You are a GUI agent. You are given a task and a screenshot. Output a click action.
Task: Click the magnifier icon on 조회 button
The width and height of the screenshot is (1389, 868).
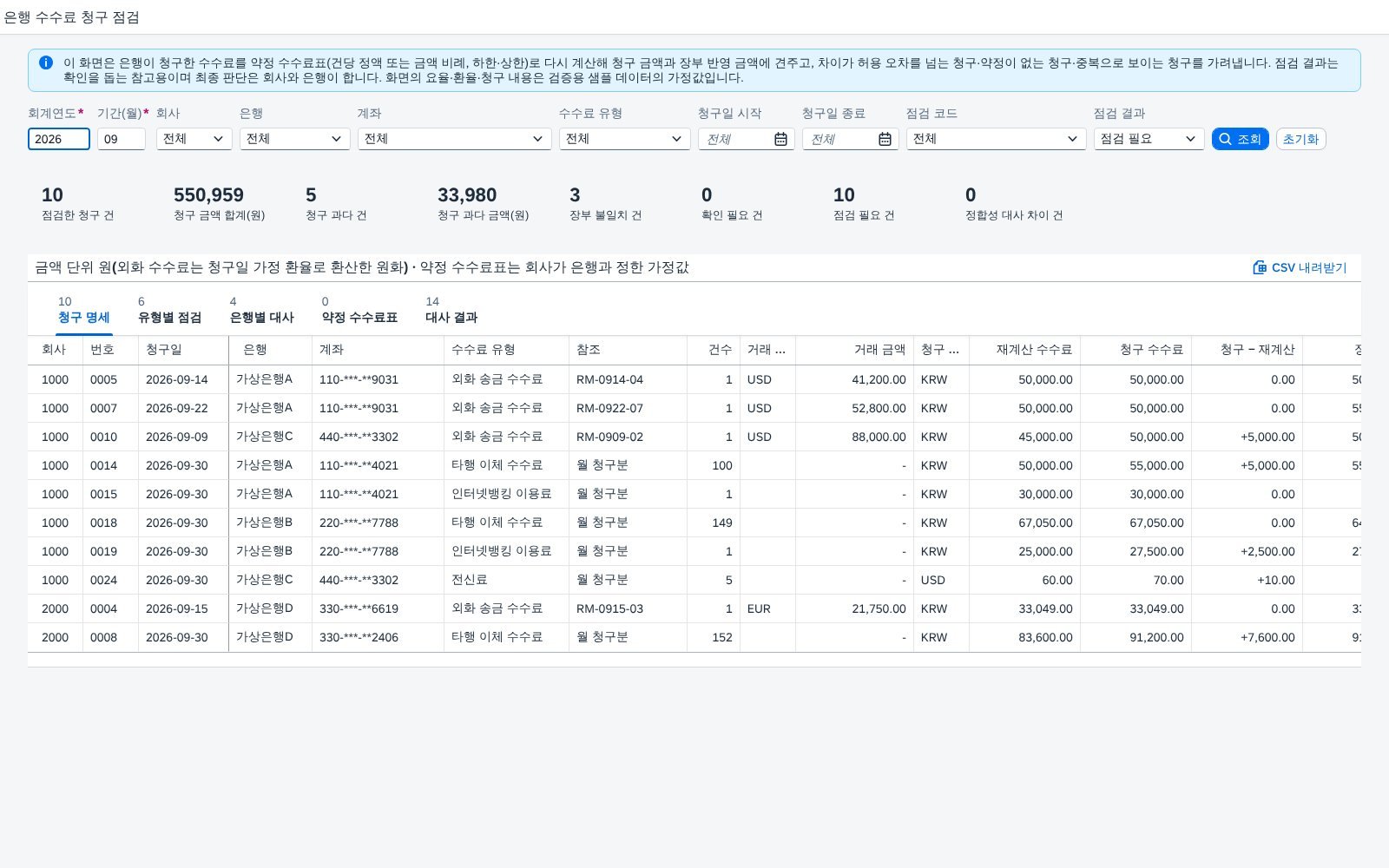point(1225,139)
